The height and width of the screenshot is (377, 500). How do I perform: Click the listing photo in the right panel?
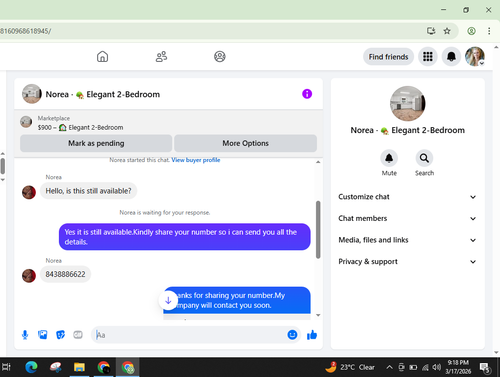pyautogui.click(x=407, y=103)
